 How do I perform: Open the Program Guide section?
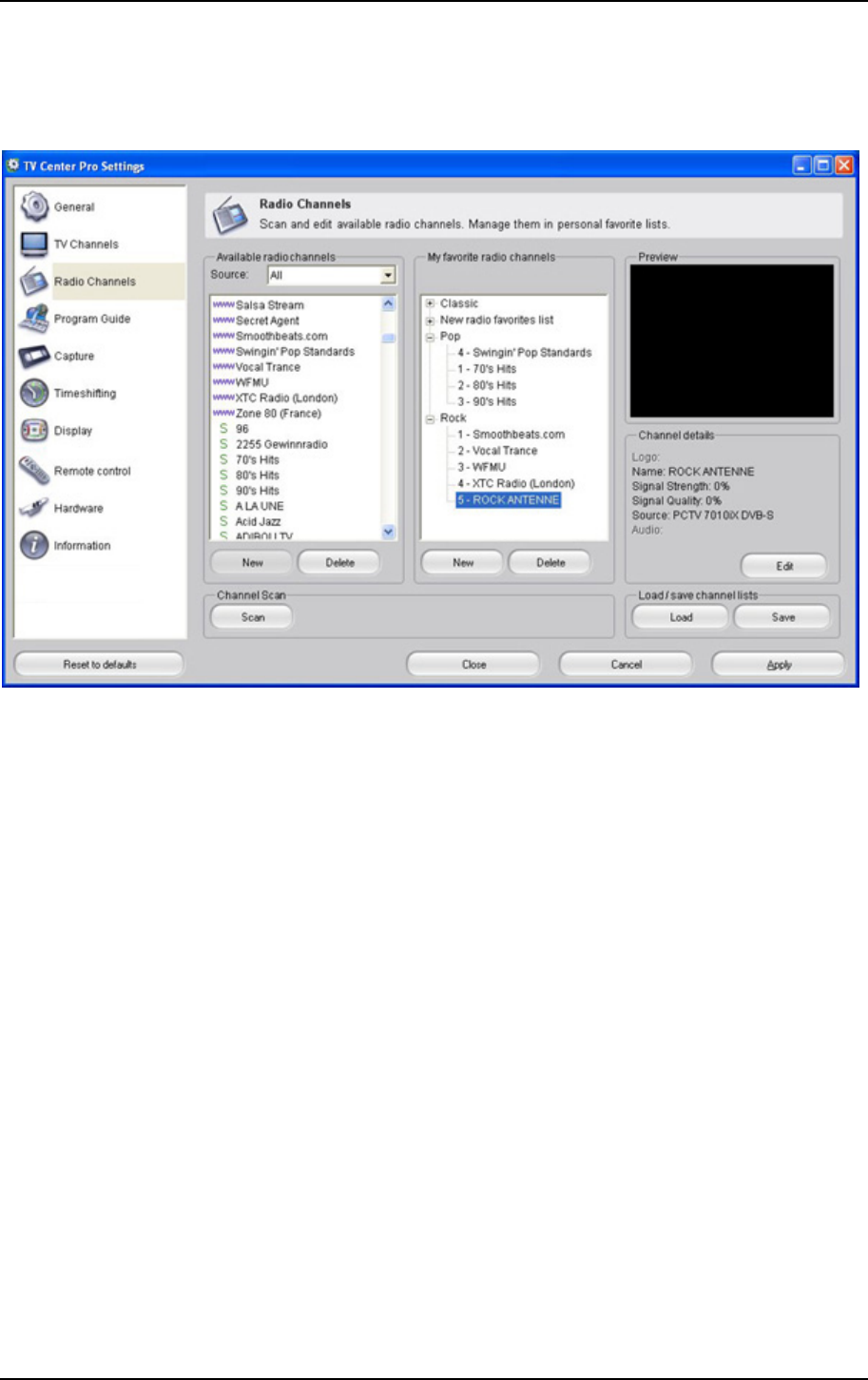(92, 319)
